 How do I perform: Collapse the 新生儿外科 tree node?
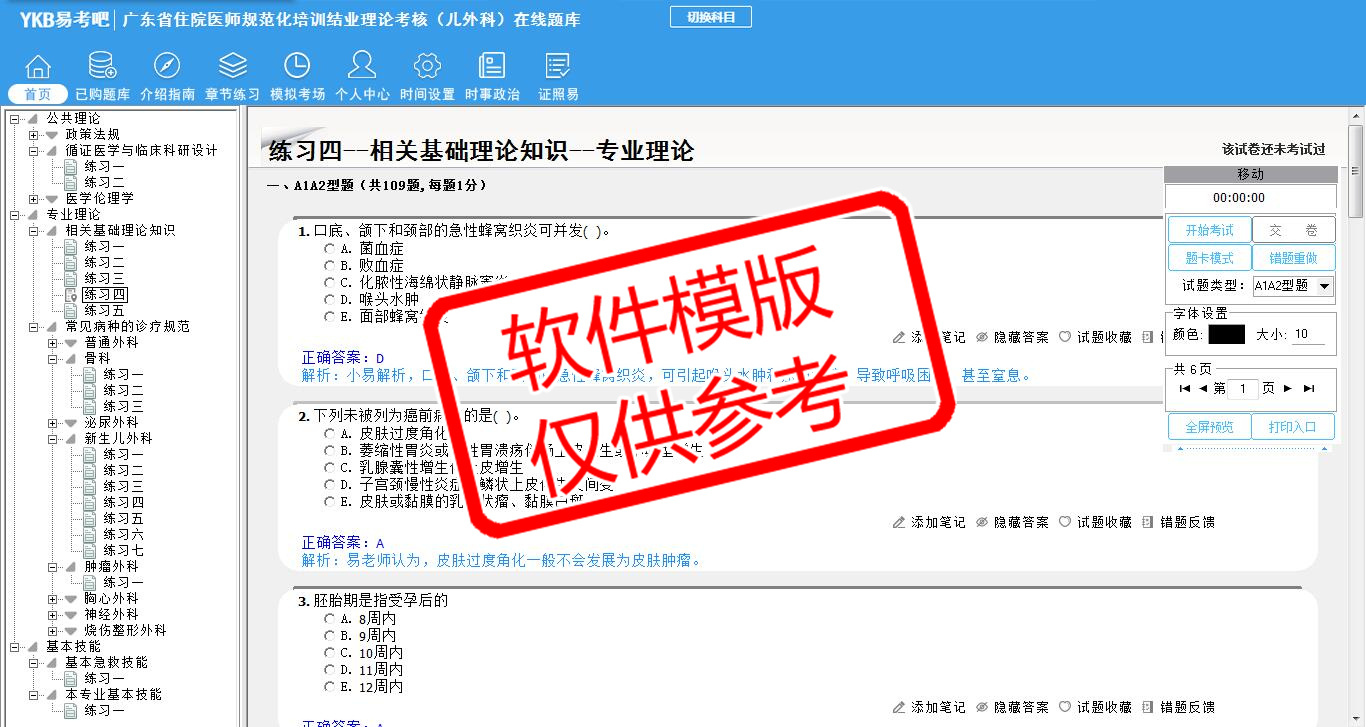click(53, 439)
